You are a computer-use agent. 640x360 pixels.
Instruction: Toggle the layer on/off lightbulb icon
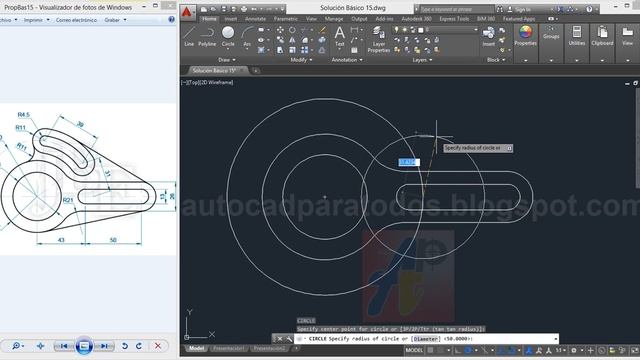tap(396, 30)
